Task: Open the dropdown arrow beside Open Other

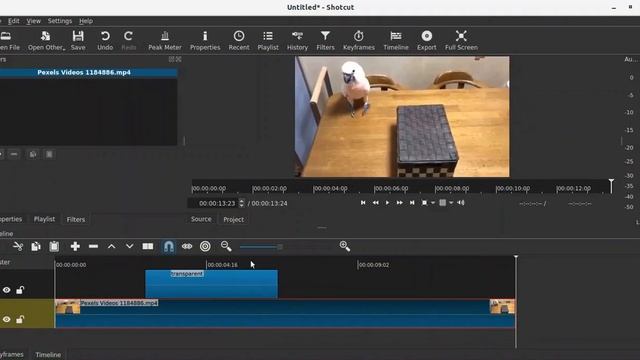Action: (x=64, y=49)
